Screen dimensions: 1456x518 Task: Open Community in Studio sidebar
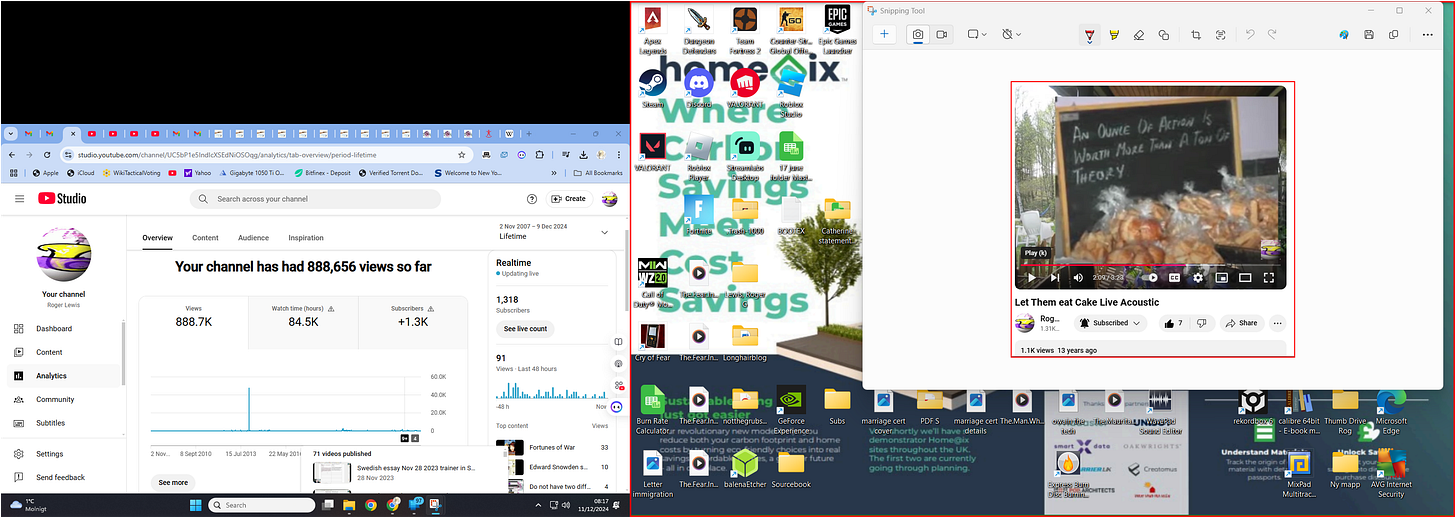[x=55, y=399]
